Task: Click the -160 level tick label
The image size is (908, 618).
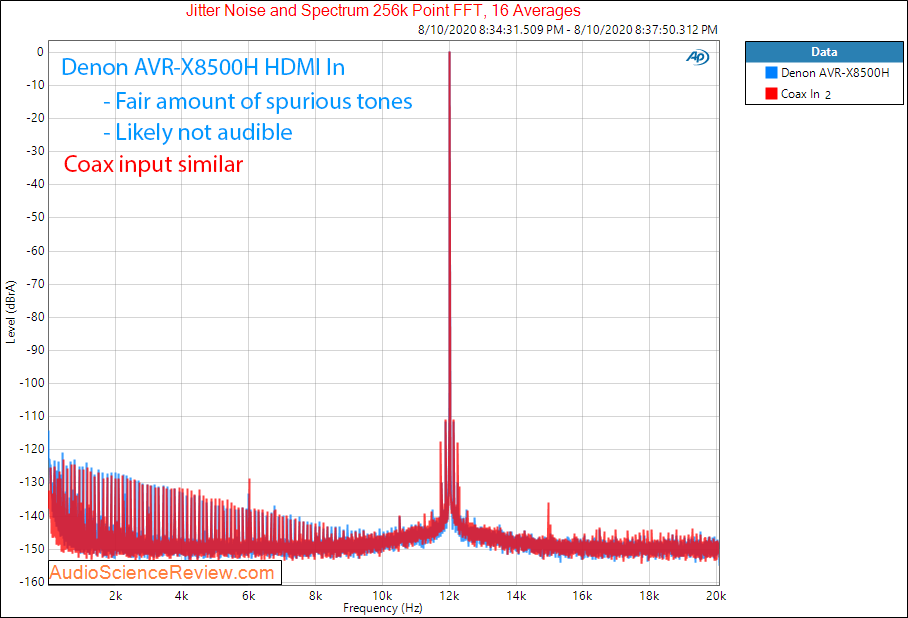Action: tap(32, 582)
